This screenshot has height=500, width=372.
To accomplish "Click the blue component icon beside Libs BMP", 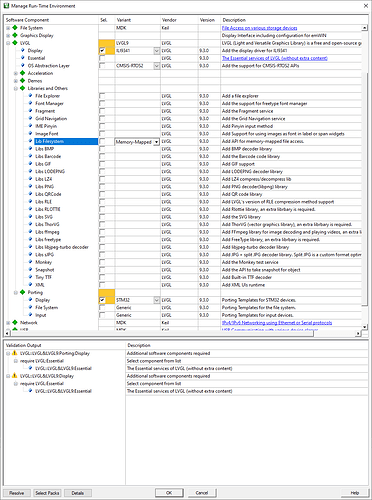I will point(31,149).
